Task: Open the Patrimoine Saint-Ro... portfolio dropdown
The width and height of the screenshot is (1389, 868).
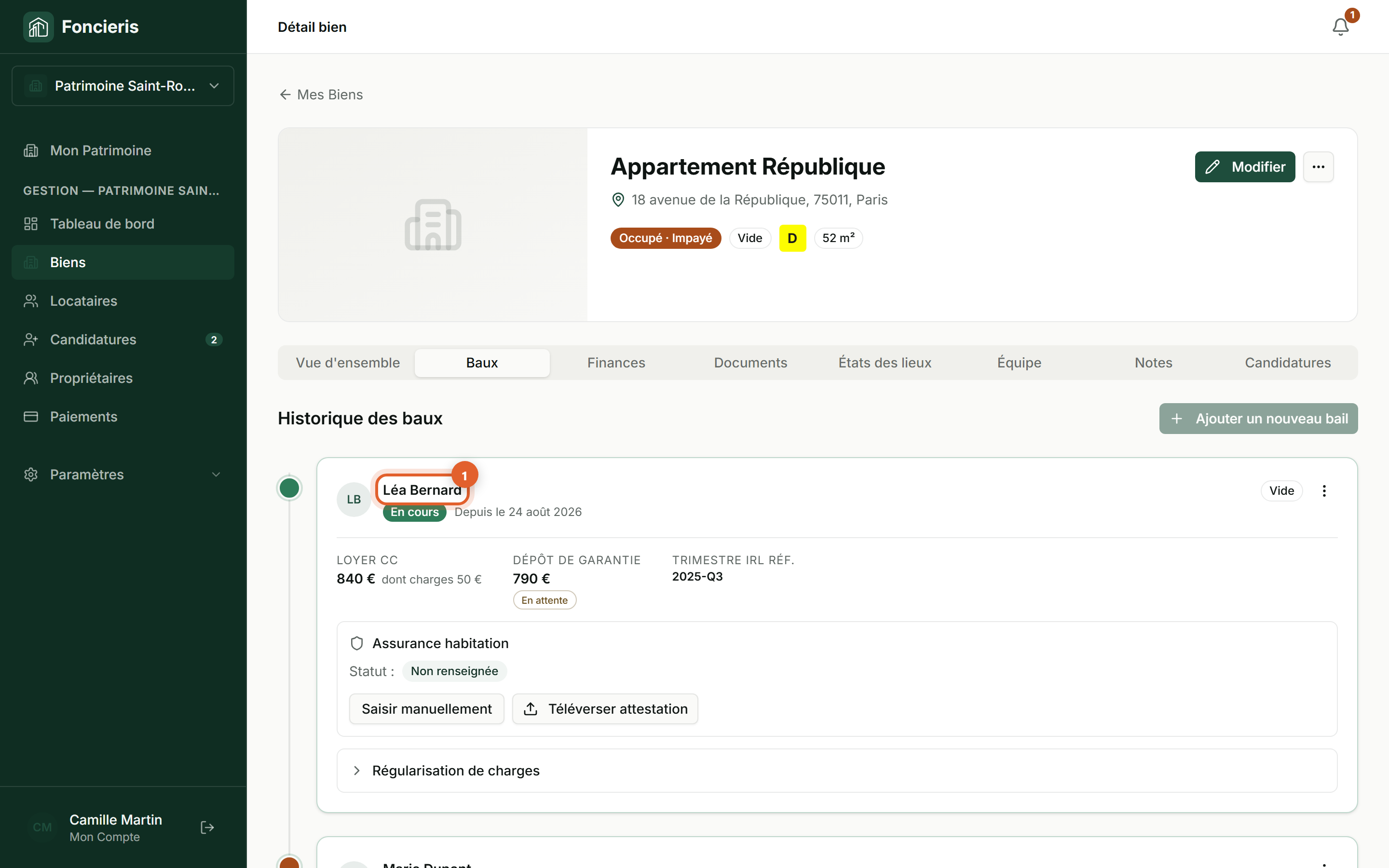Action: (x=123, y=86)
